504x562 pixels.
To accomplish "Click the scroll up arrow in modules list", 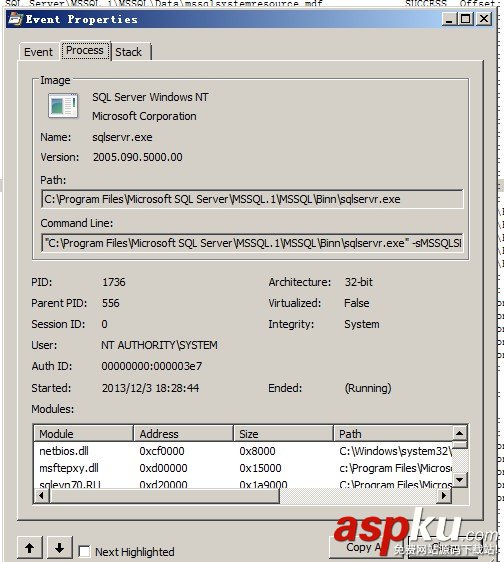I will coord(460,433).
